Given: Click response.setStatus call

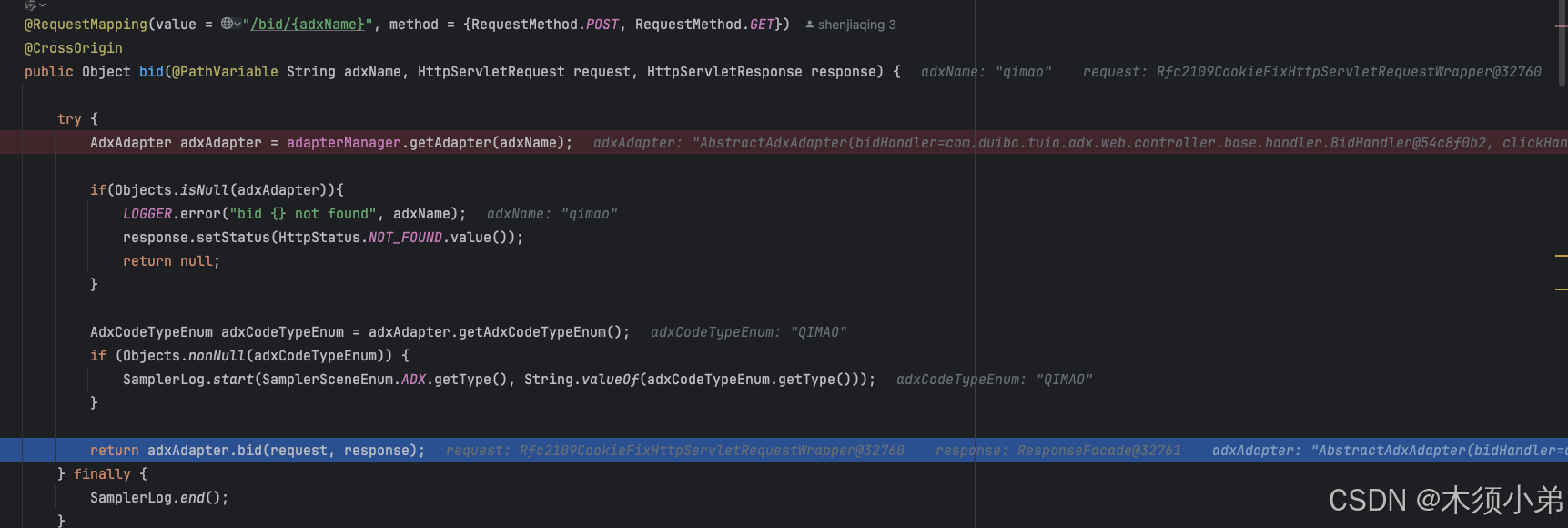Looking at the screenshot, I should click(197, 238).
